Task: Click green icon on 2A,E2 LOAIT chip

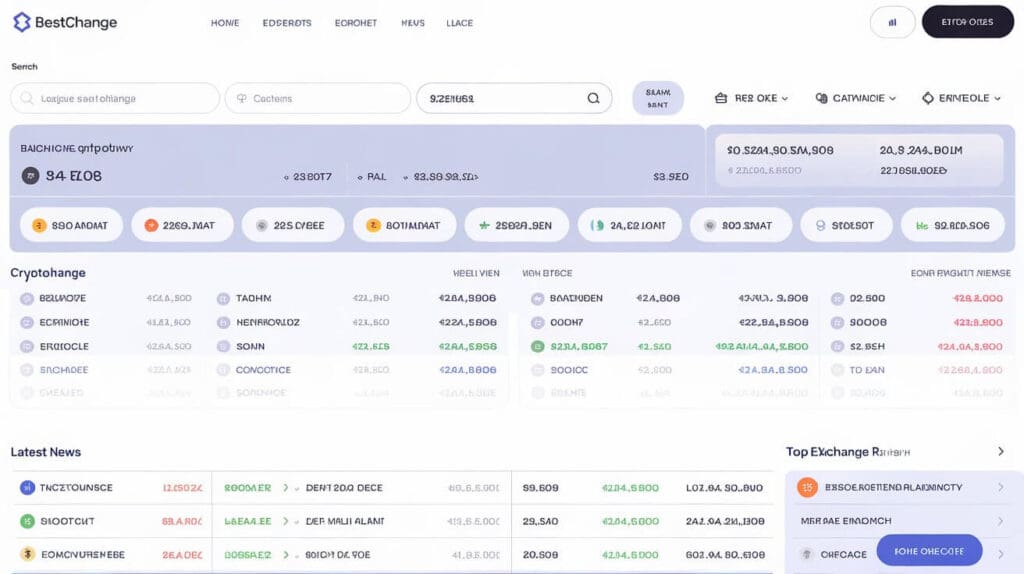Action: (x=597, y=225)
